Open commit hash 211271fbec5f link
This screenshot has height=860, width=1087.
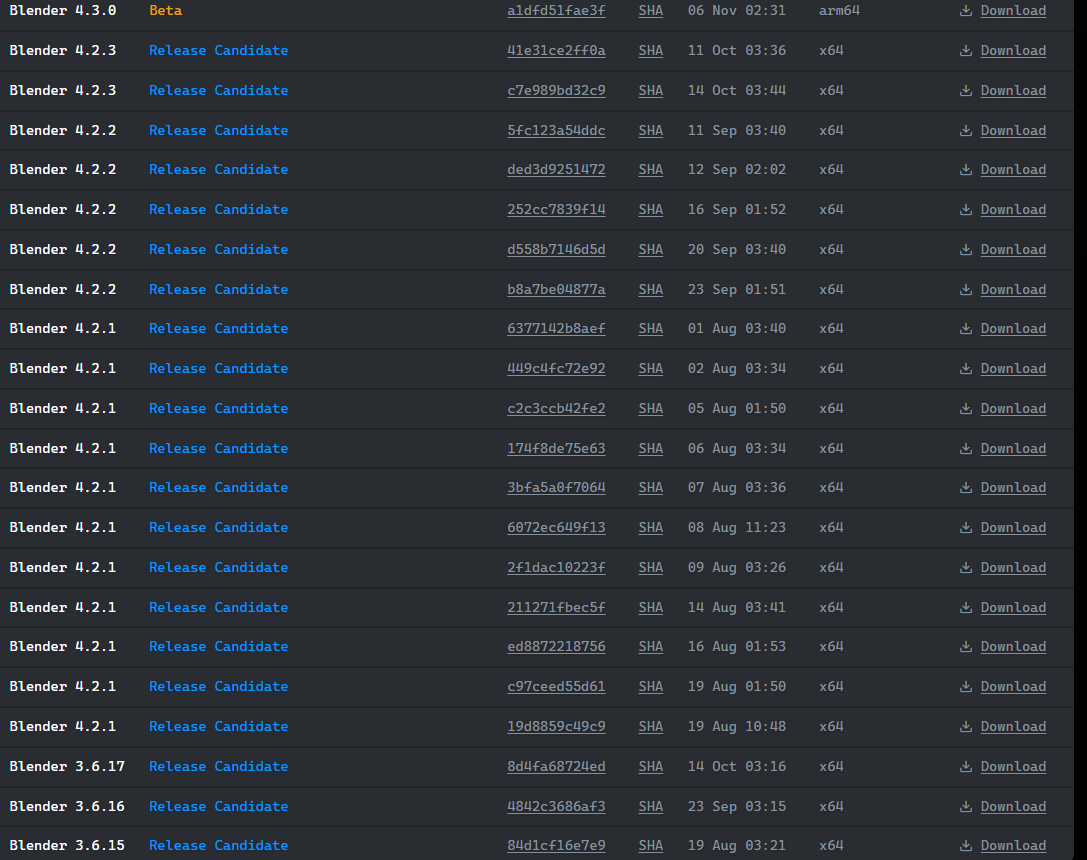[556, 608]
